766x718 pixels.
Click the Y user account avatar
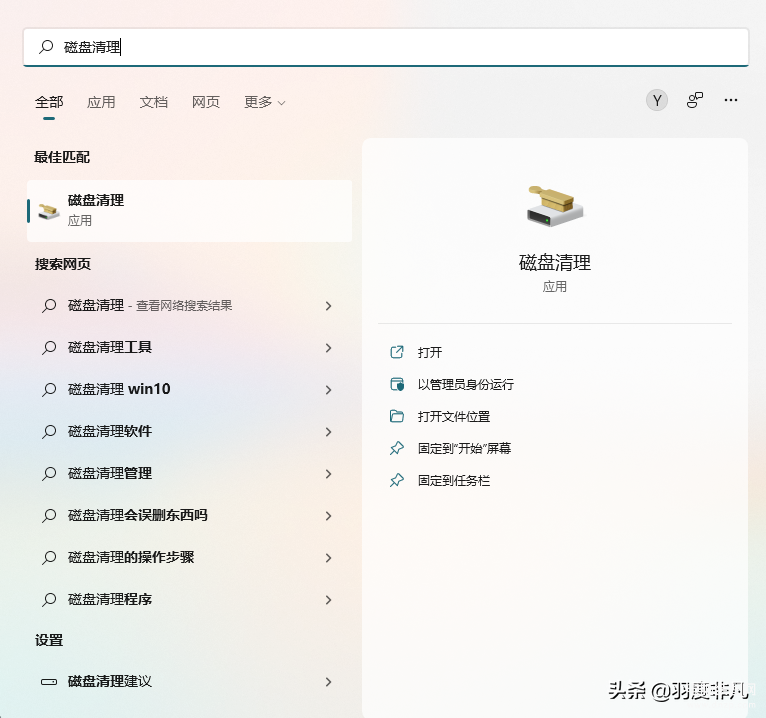point(657,101)
